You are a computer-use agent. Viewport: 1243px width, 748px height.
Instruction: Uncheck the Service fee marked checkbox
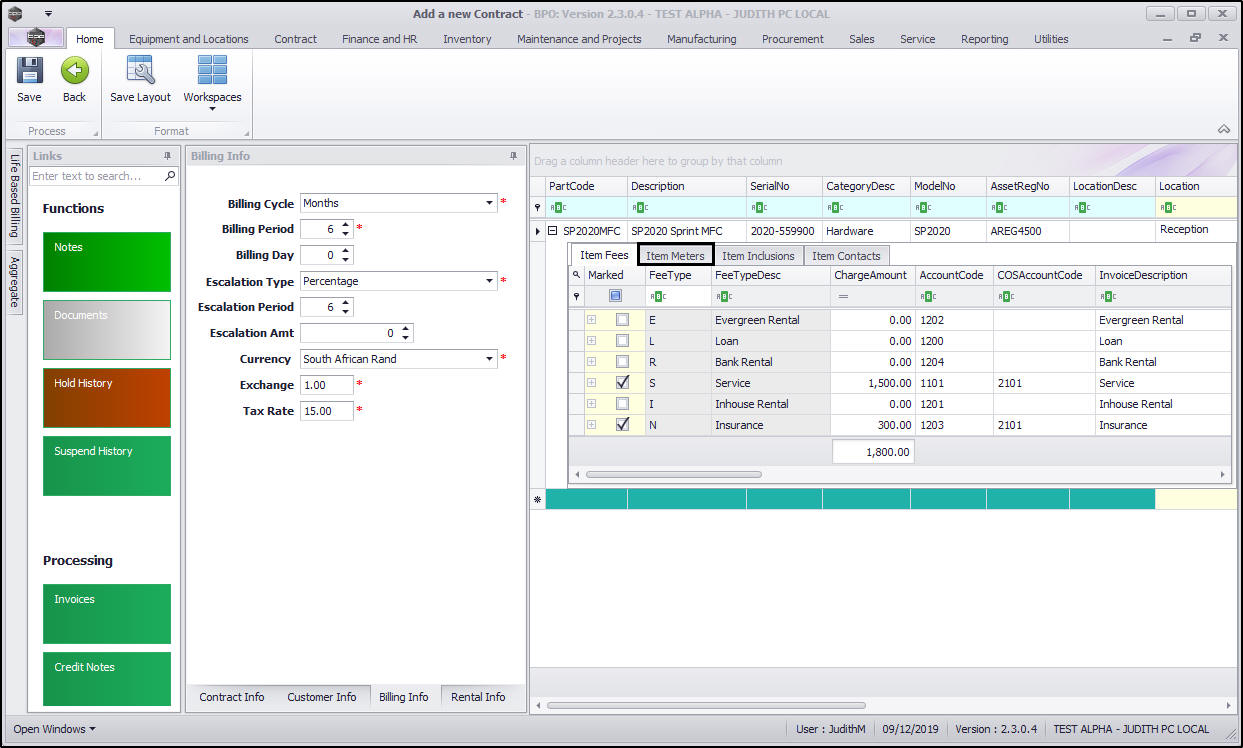(x=622, y=383)
